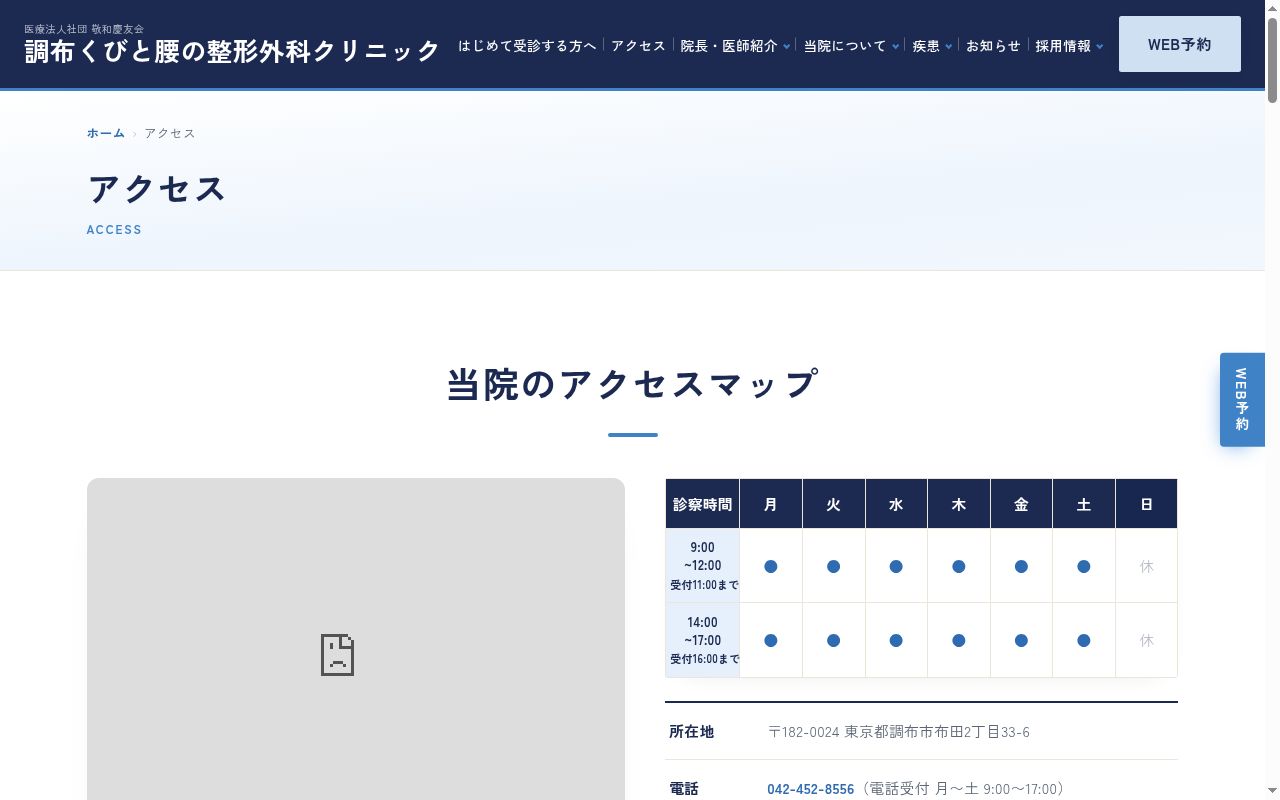Click the 土 column header
This screenshot has height=800, width=1280.
pyautogui.click(x=1084, y=504)
